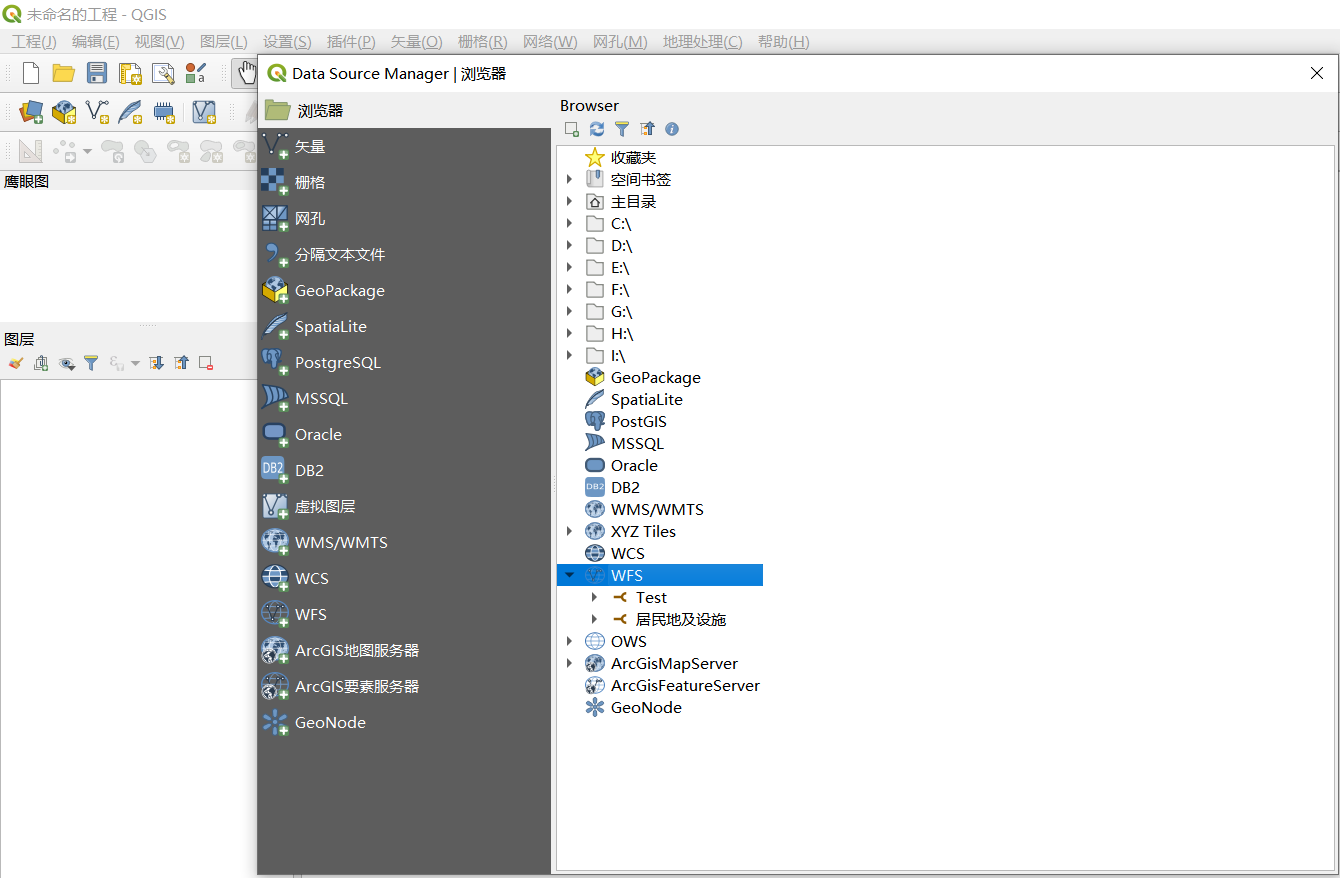Select 收藏夹 favorites item in Browser
Image resolution: width=1340 pixels, height=878 pixels.
[633, 157]
